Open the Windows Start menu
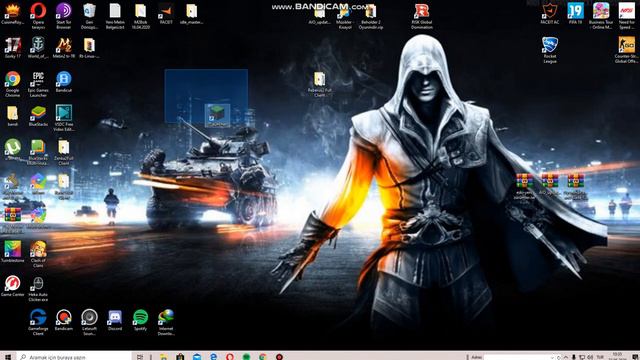 tap(8, 357)
